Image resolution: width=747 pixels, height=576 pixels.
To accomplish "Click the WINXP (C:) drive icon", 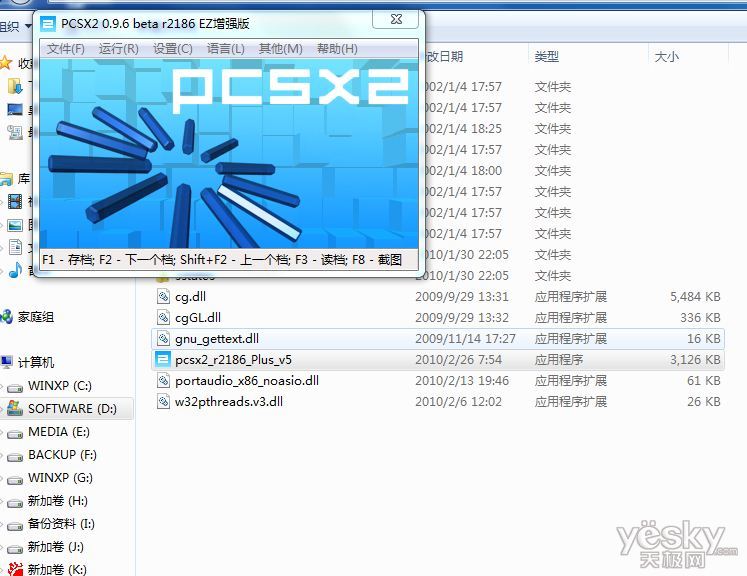I will (x=15, y=387).
